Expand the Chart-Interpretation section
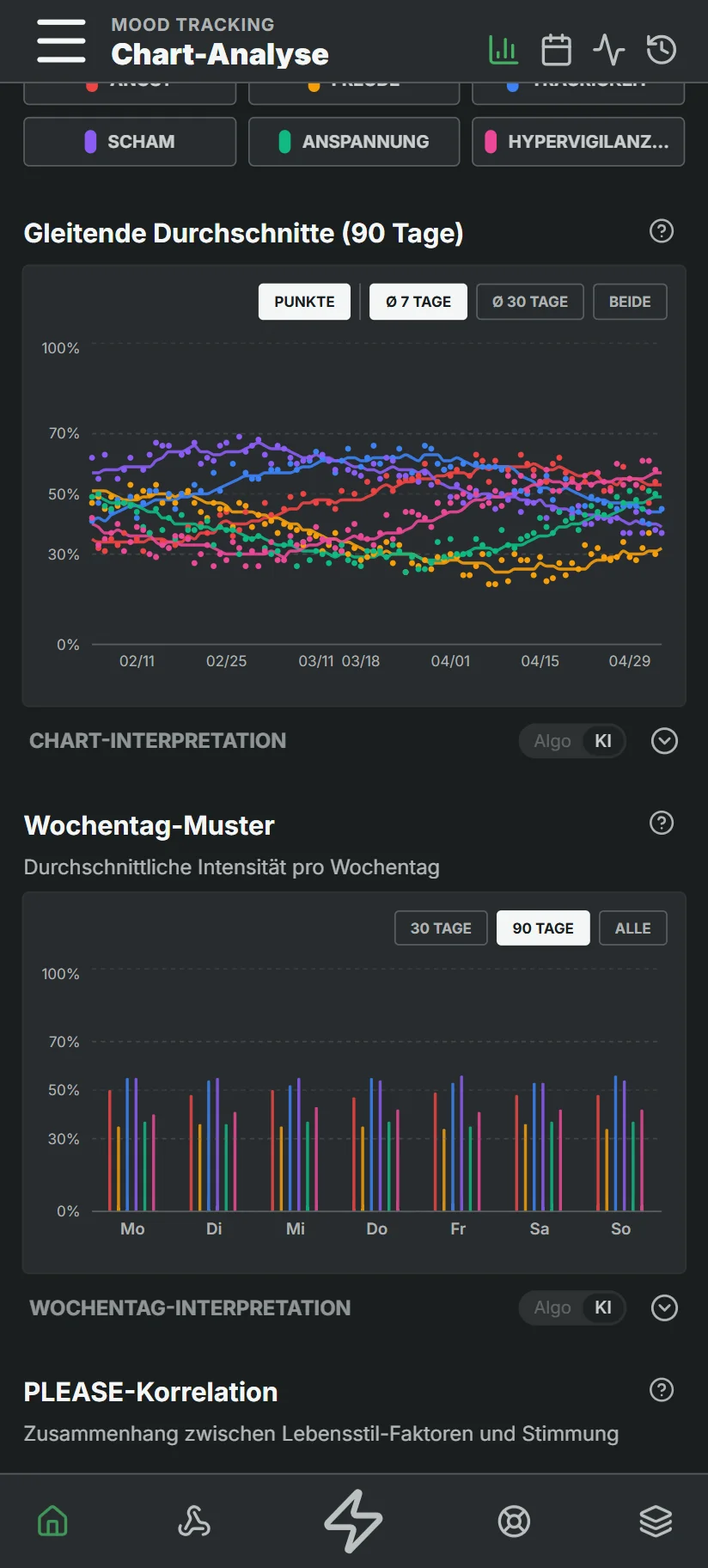The image size is (708, 1568). 664,741
